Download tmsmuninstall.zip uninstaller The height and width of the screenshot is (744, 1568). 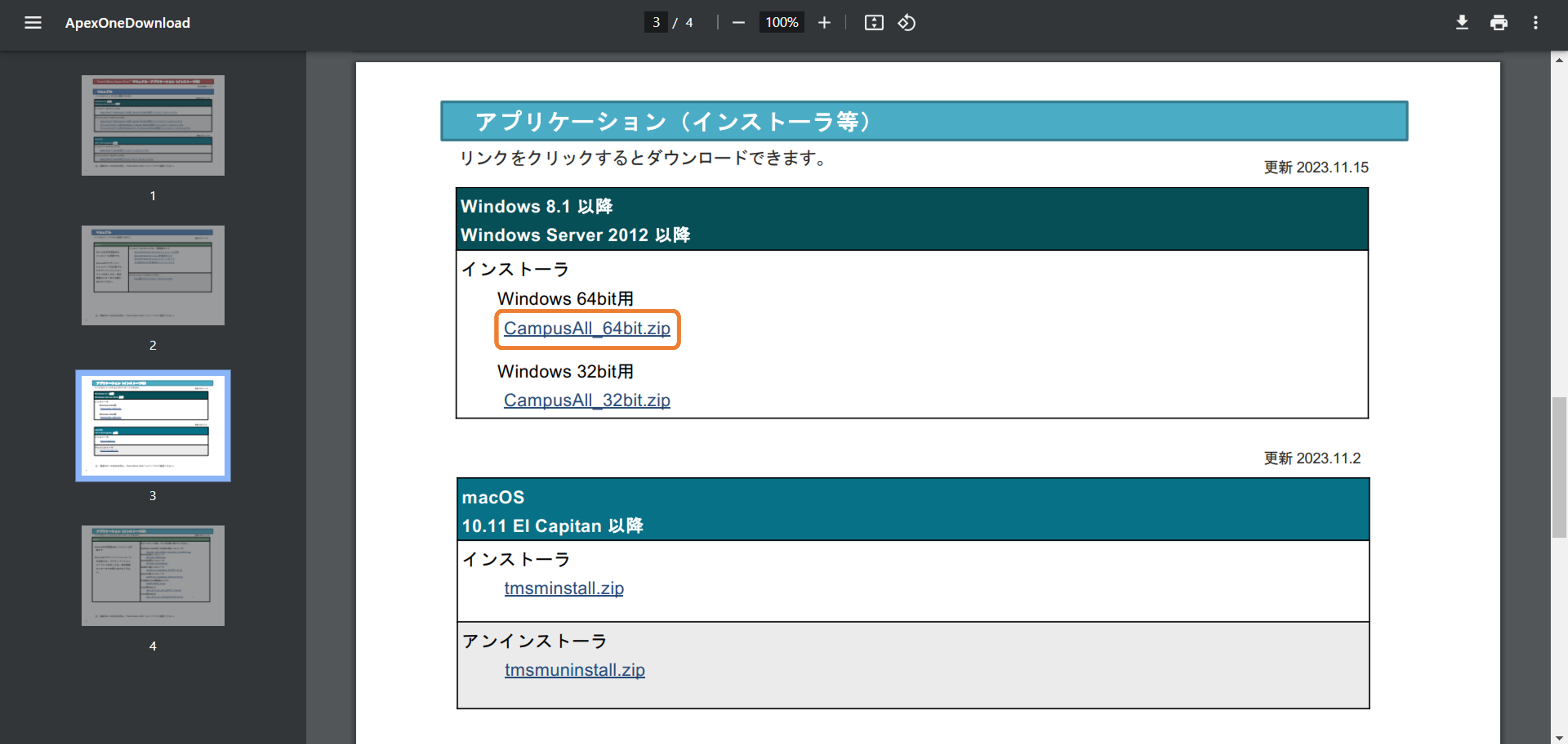574,670
